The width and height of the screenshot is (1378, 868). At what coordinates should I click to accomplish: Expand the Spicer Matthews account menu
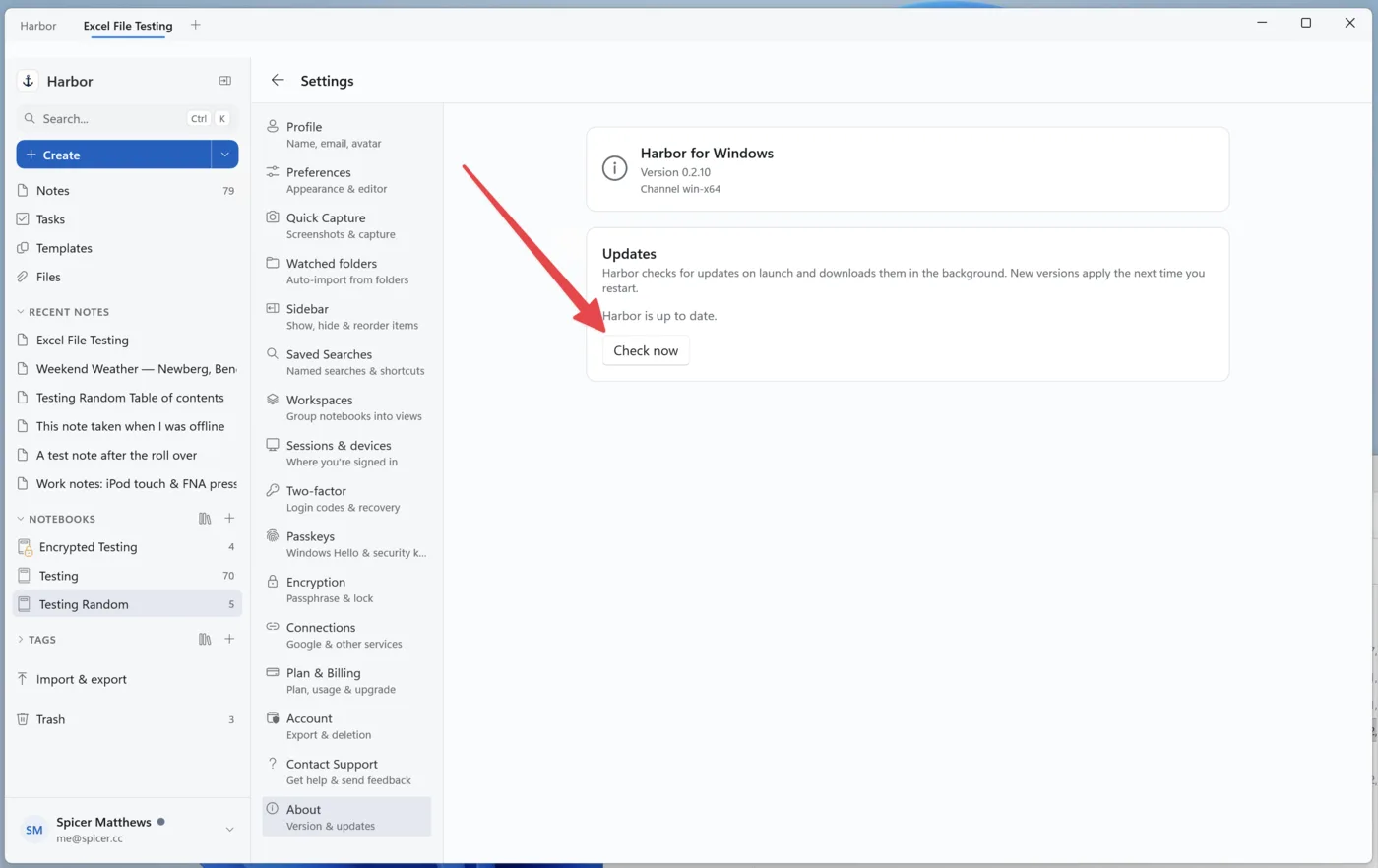[x=229, y=830]
